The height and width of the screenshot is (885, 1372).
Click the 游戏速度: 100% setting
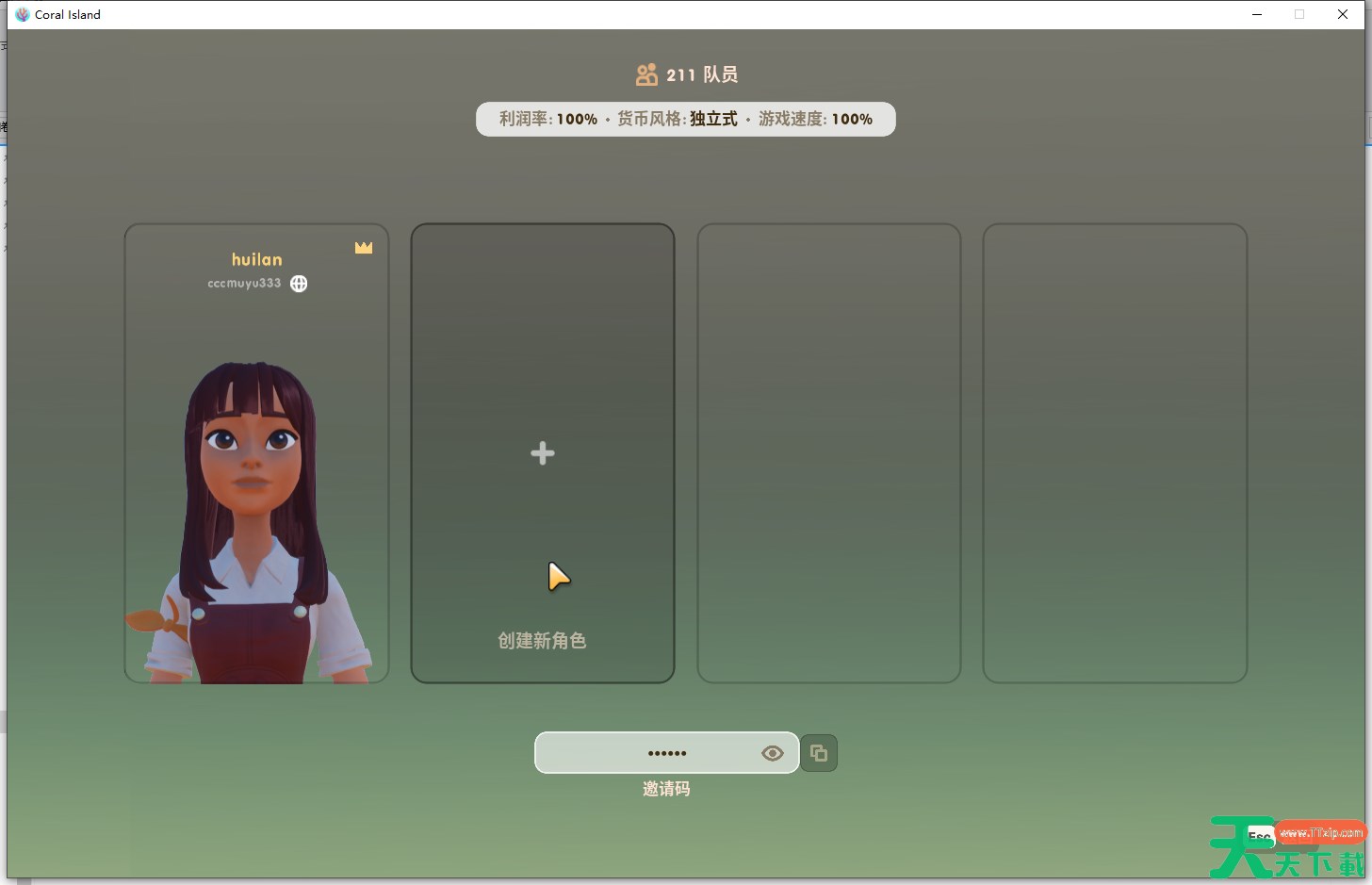point(816,119)
